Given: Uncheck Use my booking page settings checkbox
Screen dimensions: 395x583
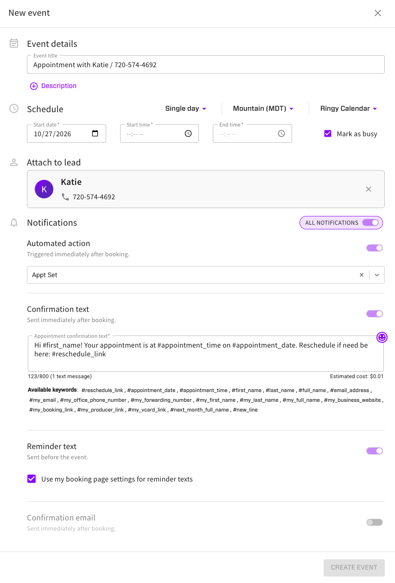Looking at the screenshot, I should [x=32, y=479].
